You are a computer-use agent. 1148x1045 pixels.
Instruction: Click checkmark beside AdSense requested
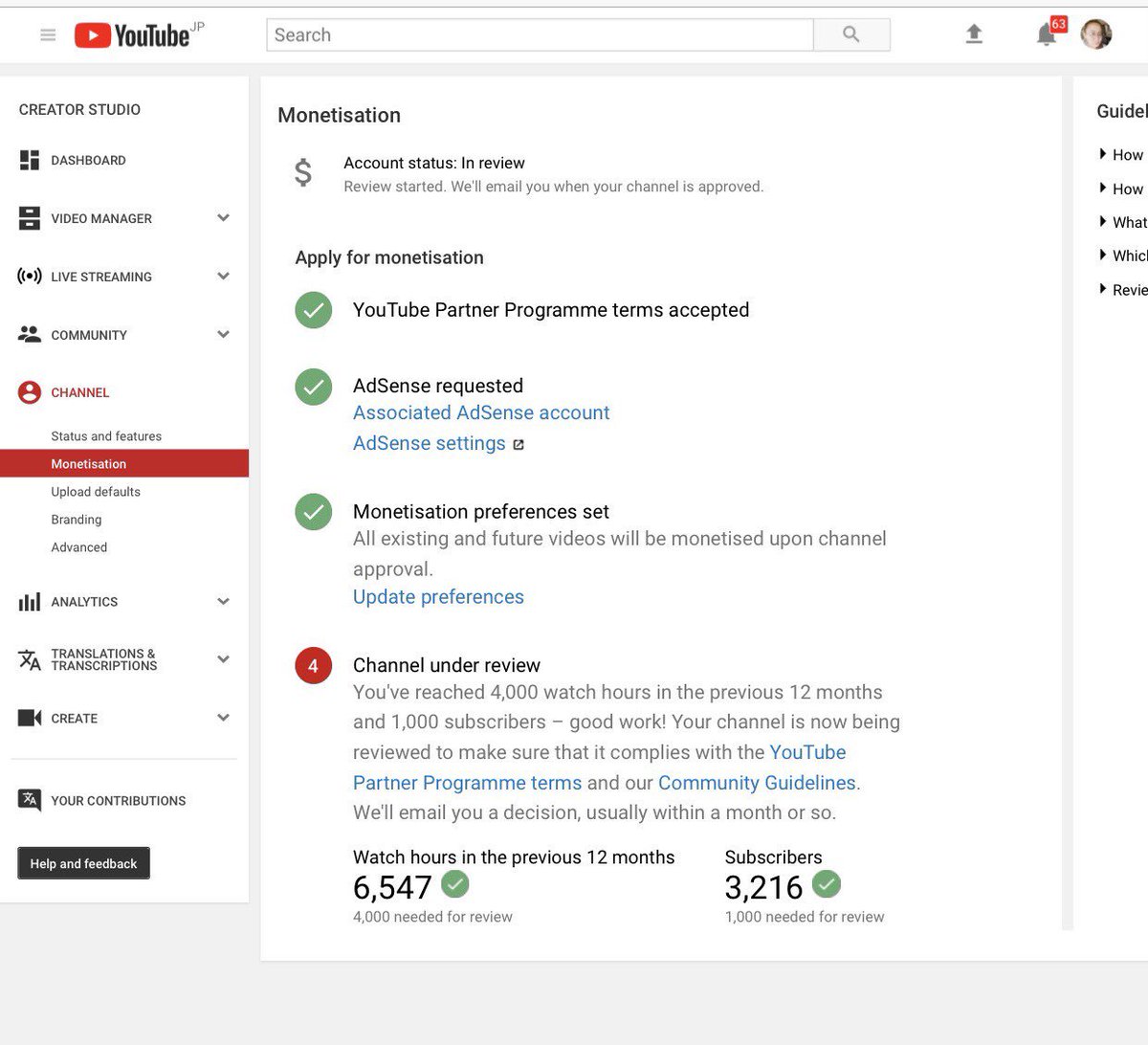313,387
